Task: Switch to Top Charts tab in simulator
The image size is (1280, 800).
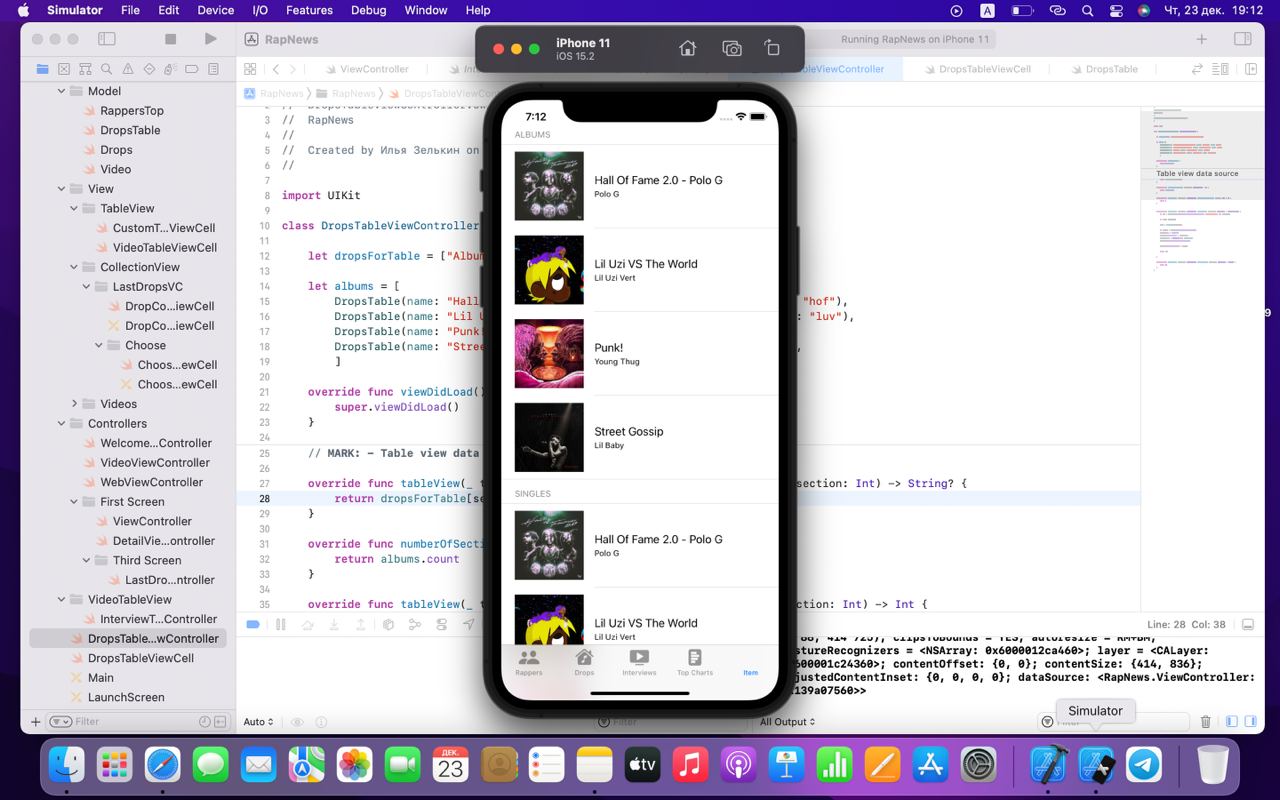Action: click(695, 662)
